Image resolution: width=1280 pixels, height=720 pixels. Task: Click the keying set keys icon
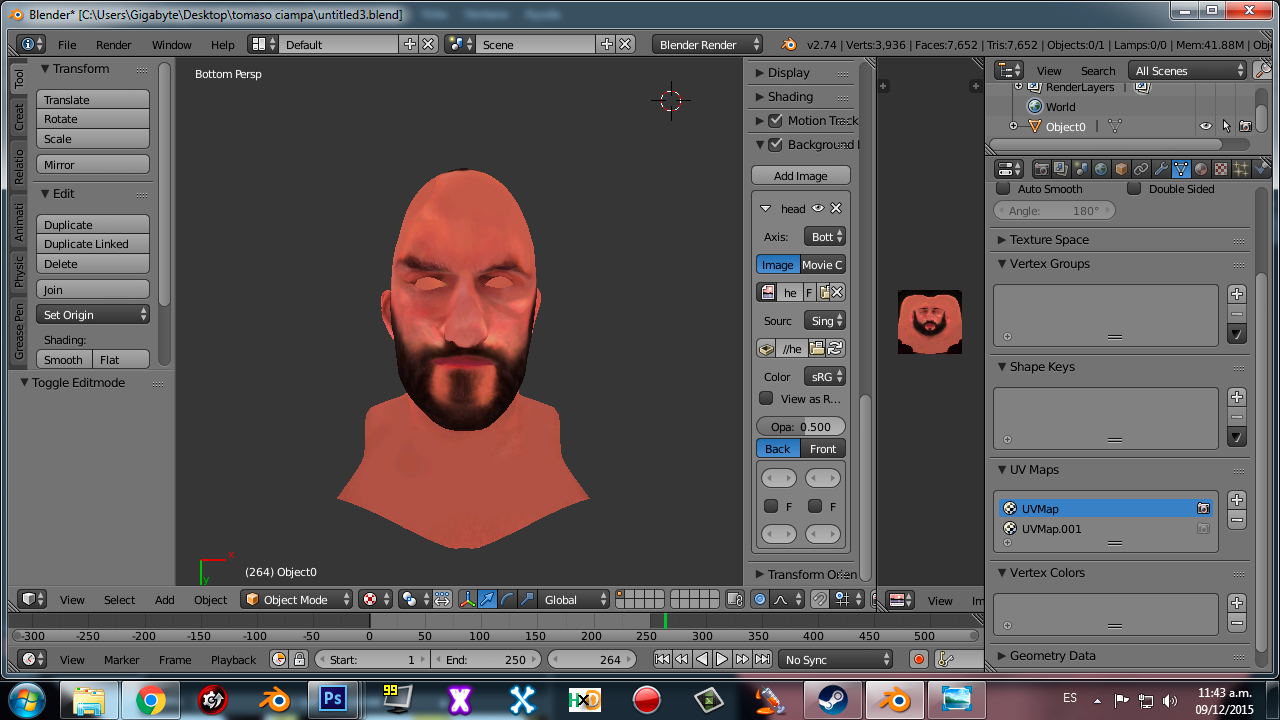[x=946, y=659]
